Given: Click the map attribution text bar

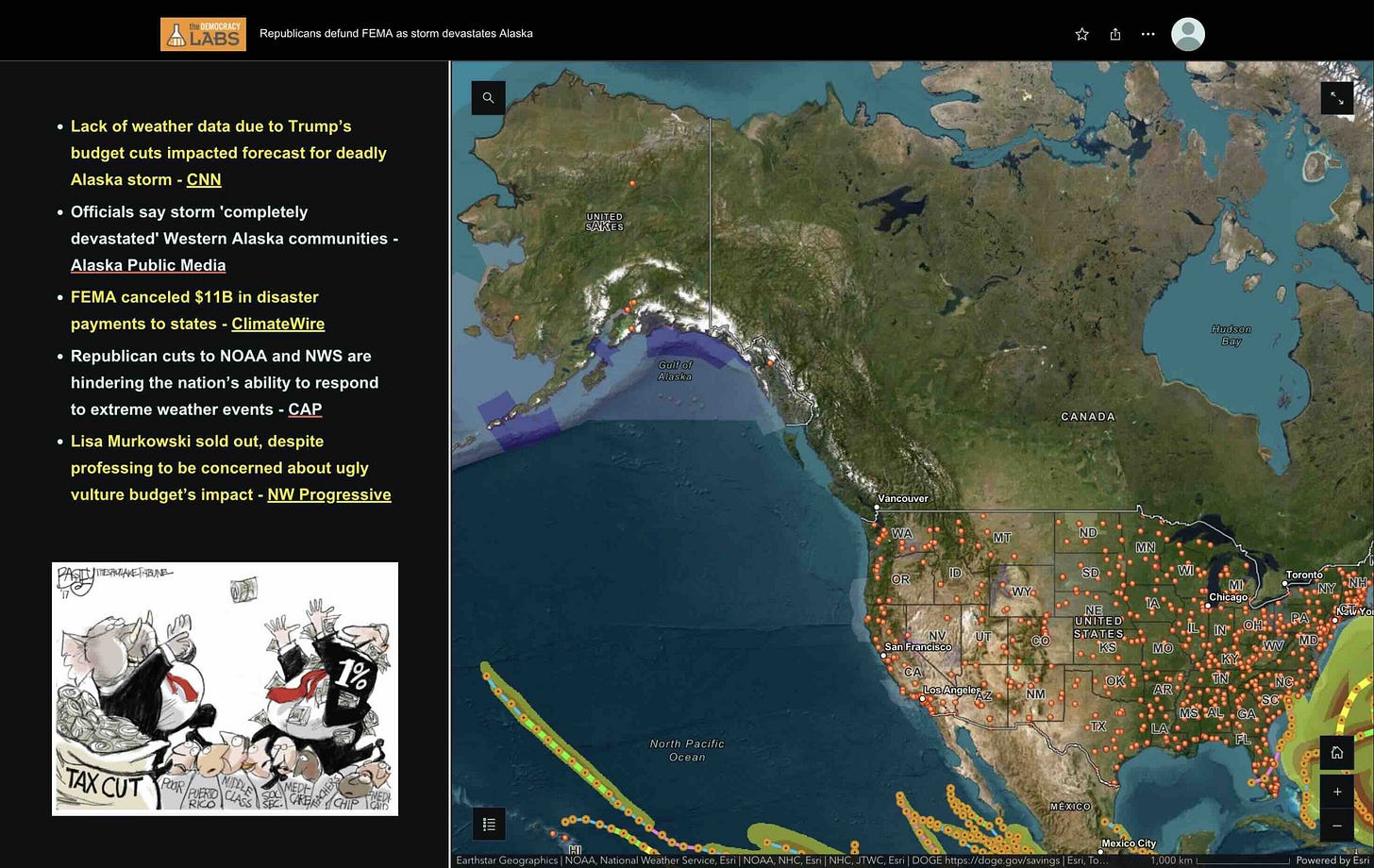Looking at the screenshot, I should 782,860.
